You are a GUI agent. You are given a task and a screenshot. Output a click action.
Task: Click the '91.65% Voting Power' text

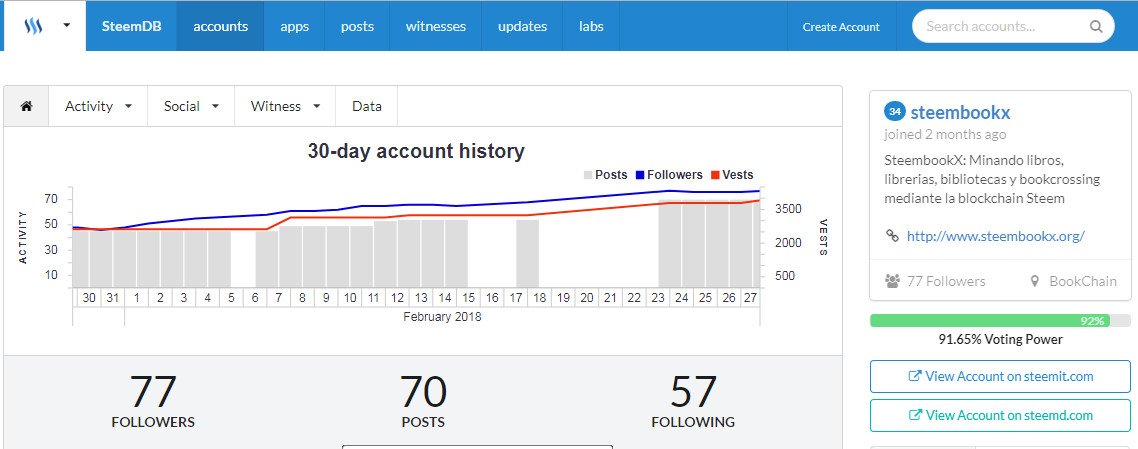(x=1000, y=339)
